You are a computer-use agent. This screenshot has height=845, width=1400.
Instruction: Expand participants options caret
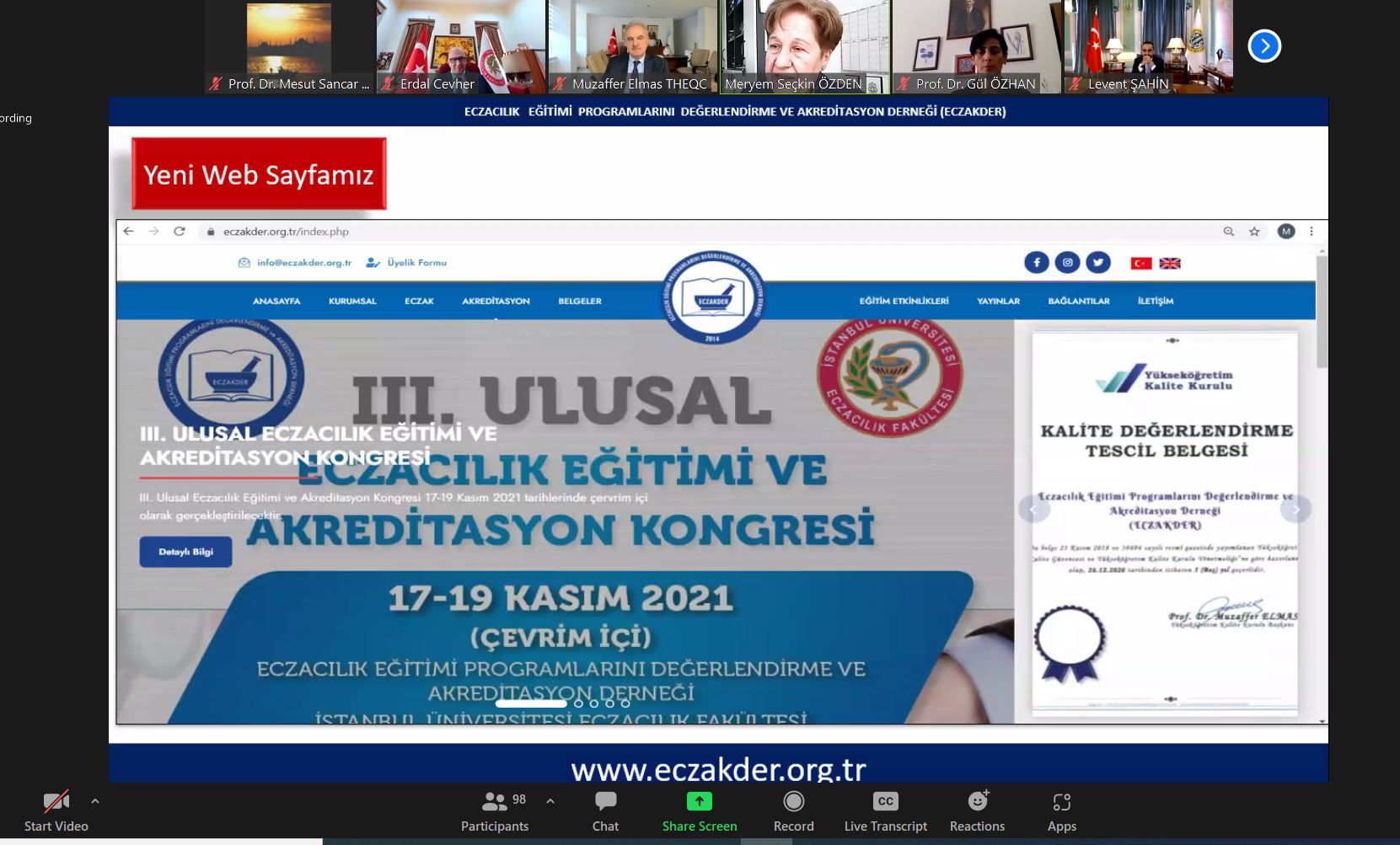coord(550,801)
